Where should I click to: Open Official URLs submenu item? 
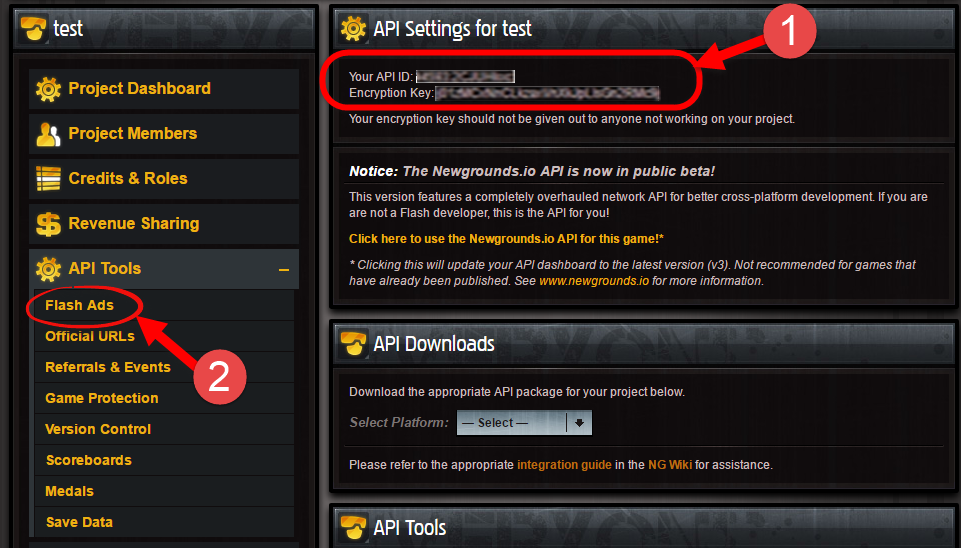pyautogui.click(x=164, y=336)
